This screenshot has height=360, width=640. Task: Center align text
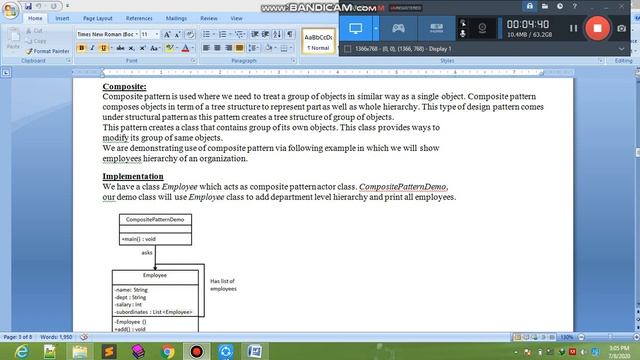[x=217, y=48]
